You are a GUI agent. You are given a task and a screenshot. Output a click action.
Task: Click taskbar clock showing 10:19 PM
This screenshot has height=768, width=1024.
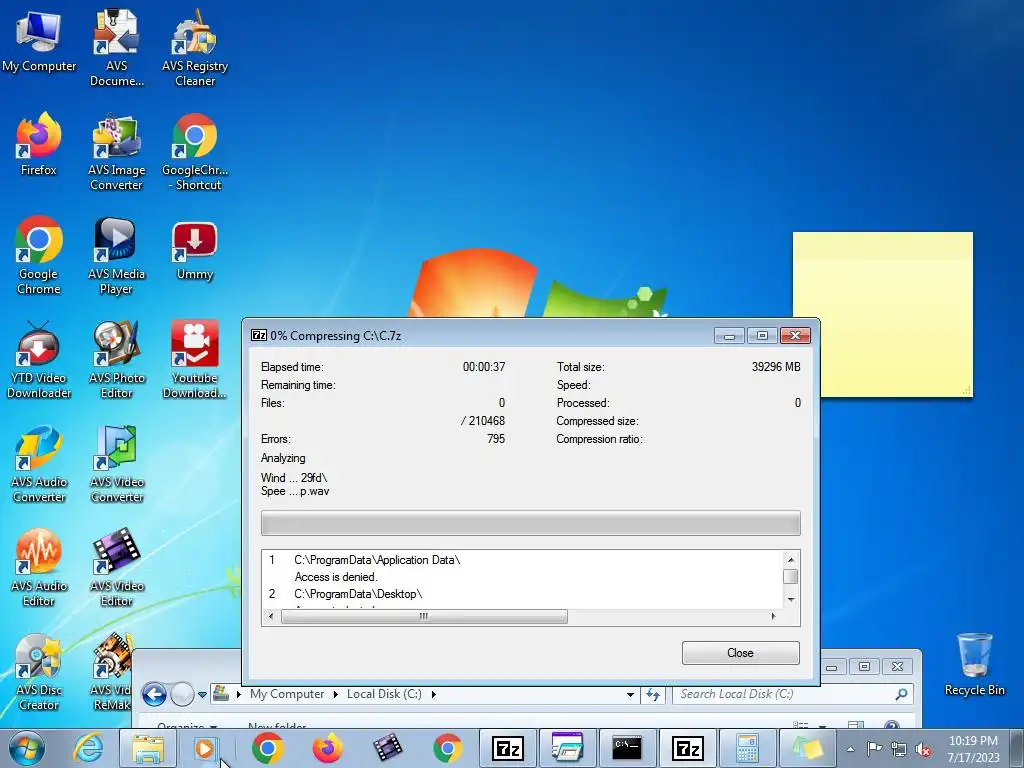point(973,749)
